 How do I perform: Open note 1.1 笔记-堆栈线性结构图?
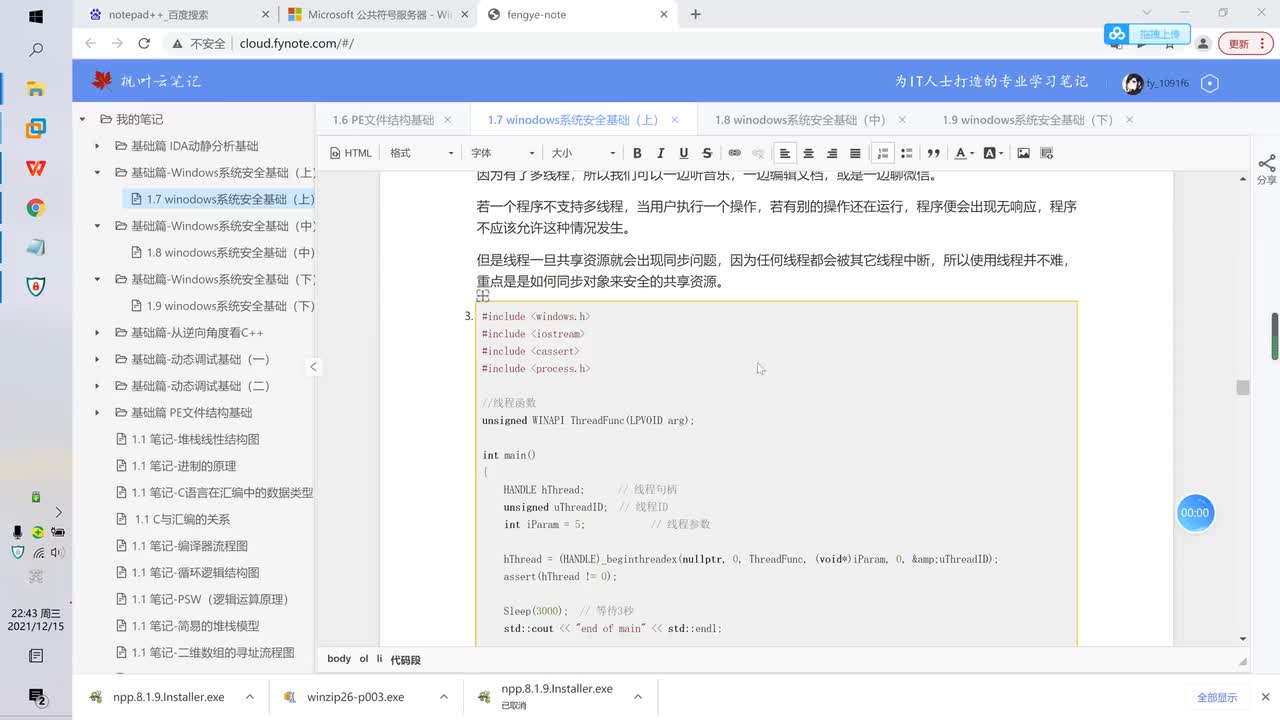pyautogui.click(x=188, y=439)
